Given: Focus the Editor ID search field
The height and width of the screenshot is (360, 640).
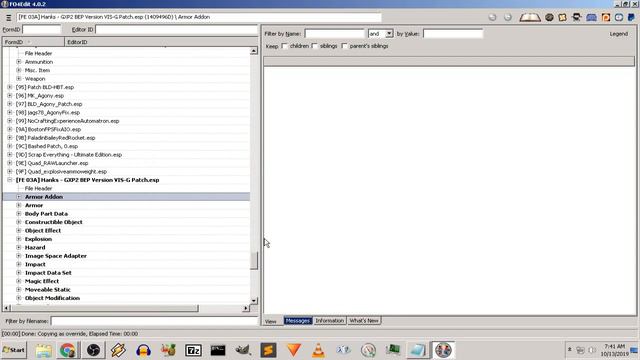Looking at the screenshot, I should 177,29.
